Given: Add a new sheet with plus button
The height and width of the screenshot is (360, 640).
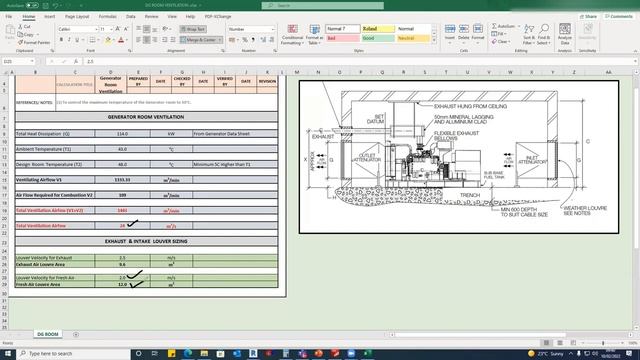Looking at the screenshot, I should click(76, 334).
